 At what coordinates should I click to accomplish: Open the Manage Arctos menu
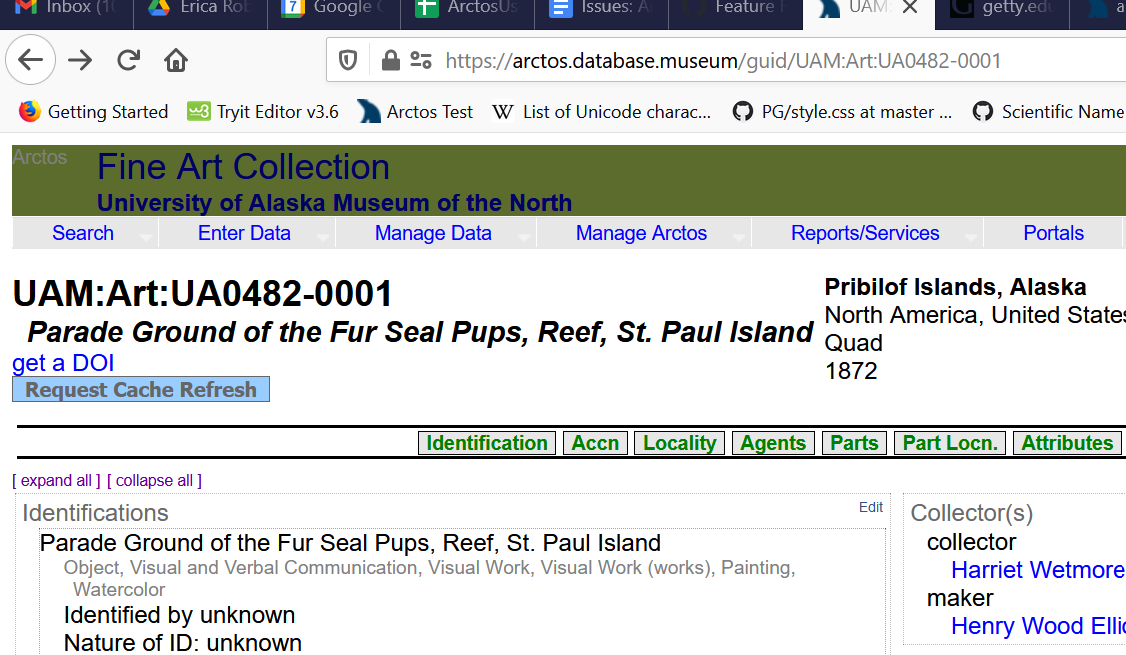click(x=641, y=233)
